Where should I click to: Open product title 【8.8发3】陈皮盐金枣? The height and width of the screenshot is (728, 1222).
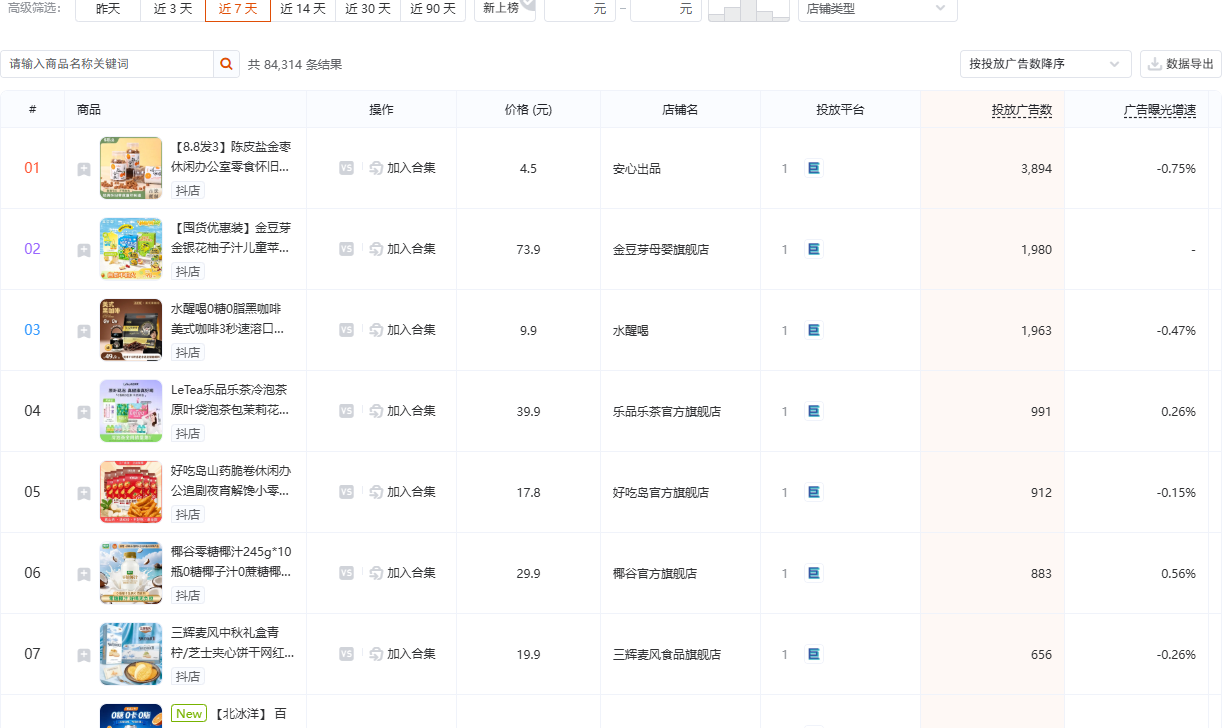pyautogui.click(x=232, y=156)
